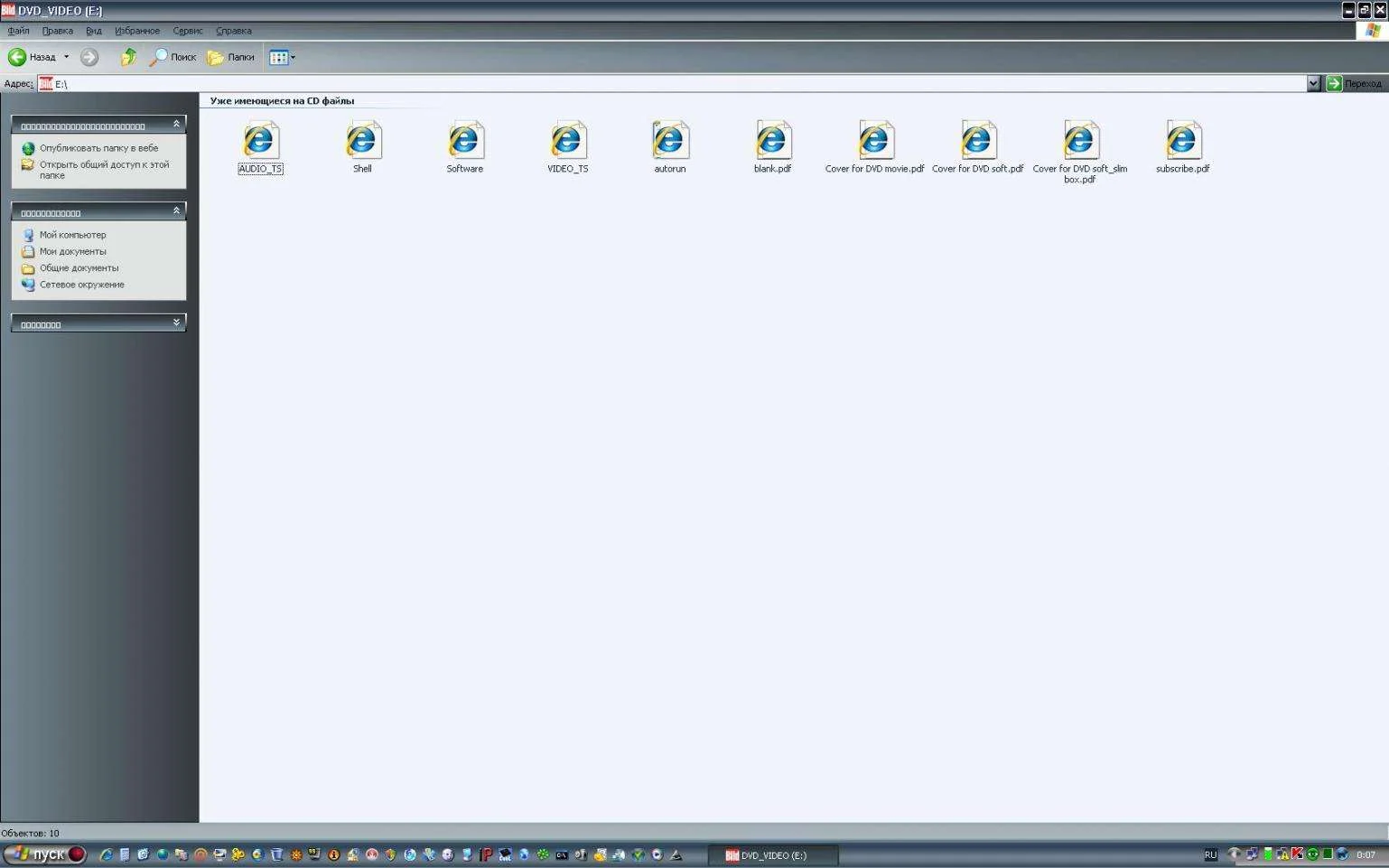Viewport: 1389px width, 868px height.
Task: Activate the DVD_VIDEO (E:) taskbar button
Action: tap(773, 855)
